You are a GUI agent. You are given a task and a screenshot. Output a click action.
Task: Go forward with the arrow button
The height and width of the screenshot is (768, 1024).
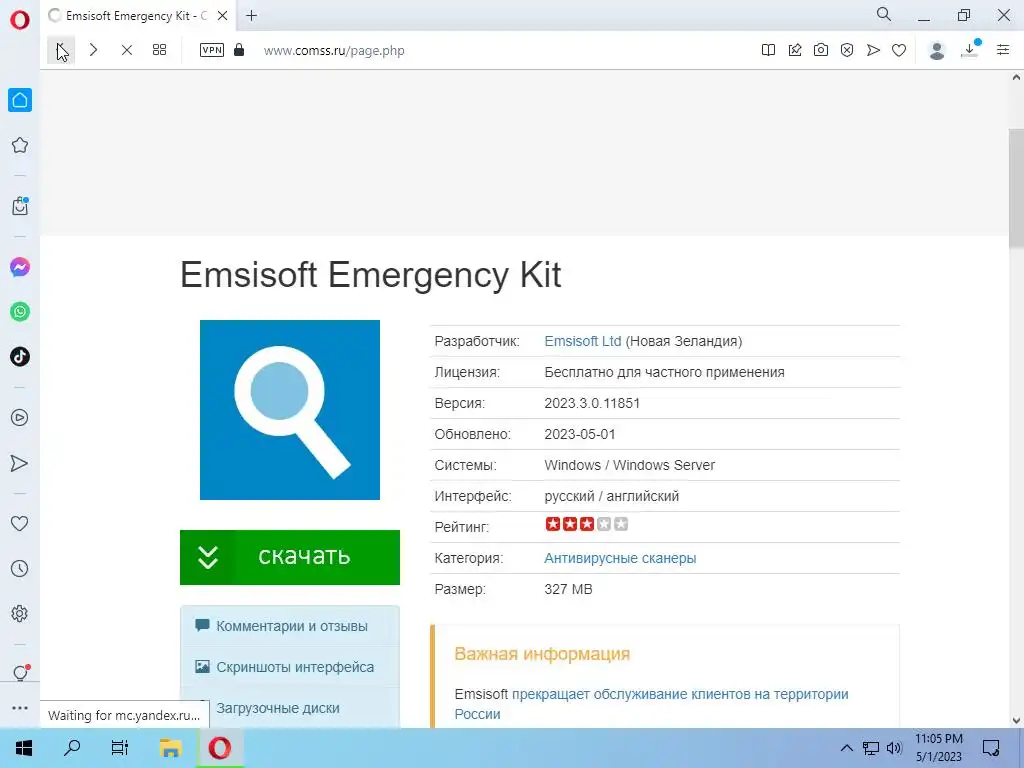click(x=93, y=50)
